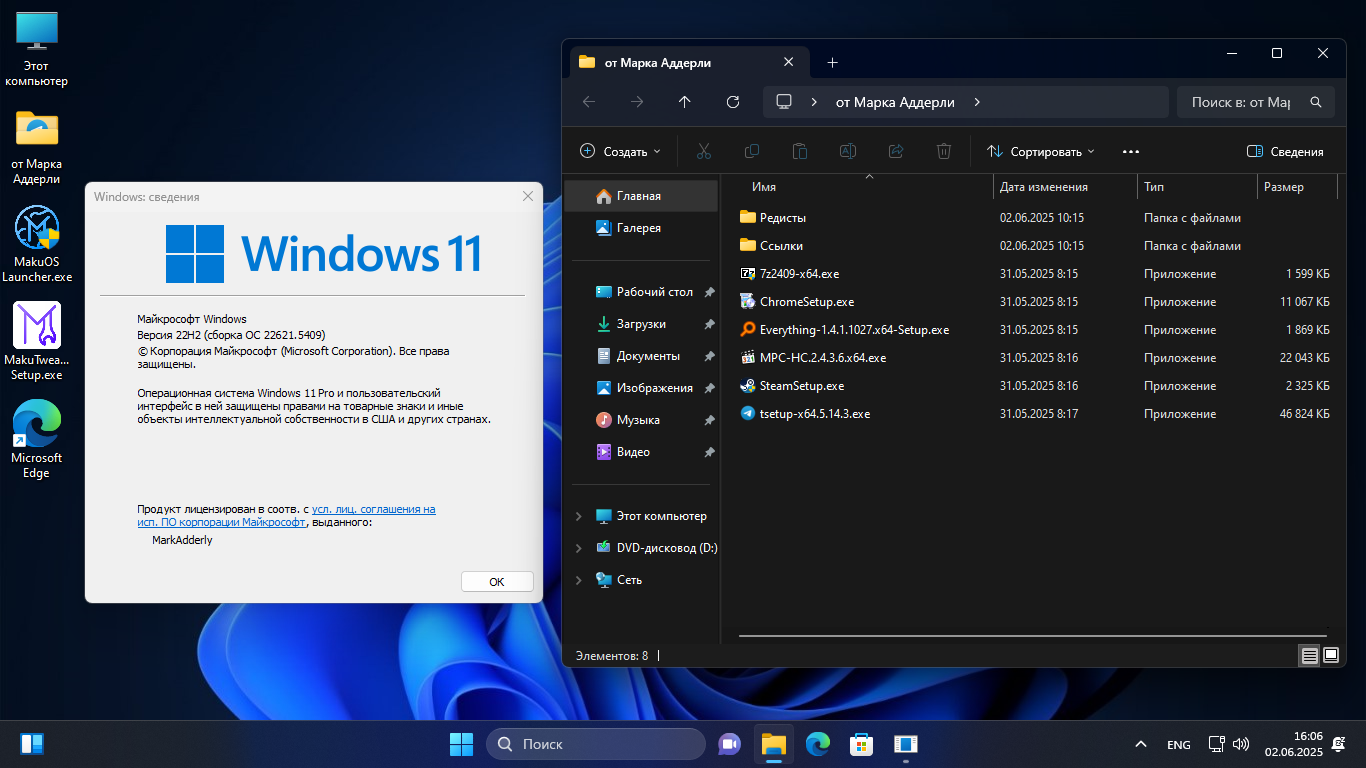Switch to large thumbnails view layout
1366x768 pixels.
[x=1331, y=655]
